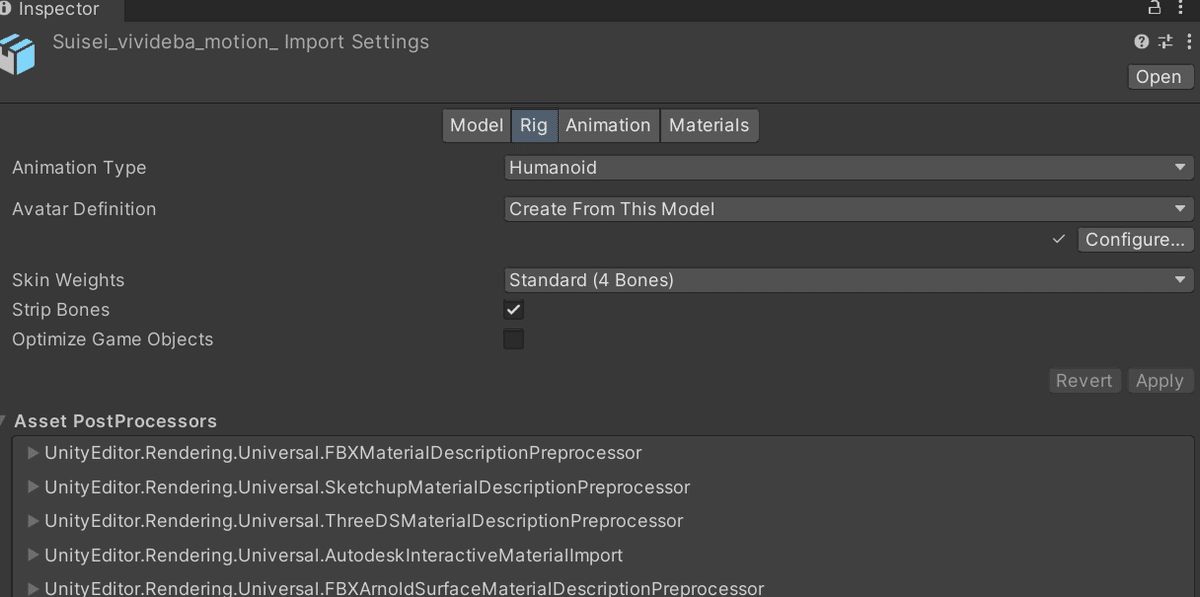Switch to the Model tab
This screenshot has width=1200, height=597.
pyautogui.click(x=476, y=125)
